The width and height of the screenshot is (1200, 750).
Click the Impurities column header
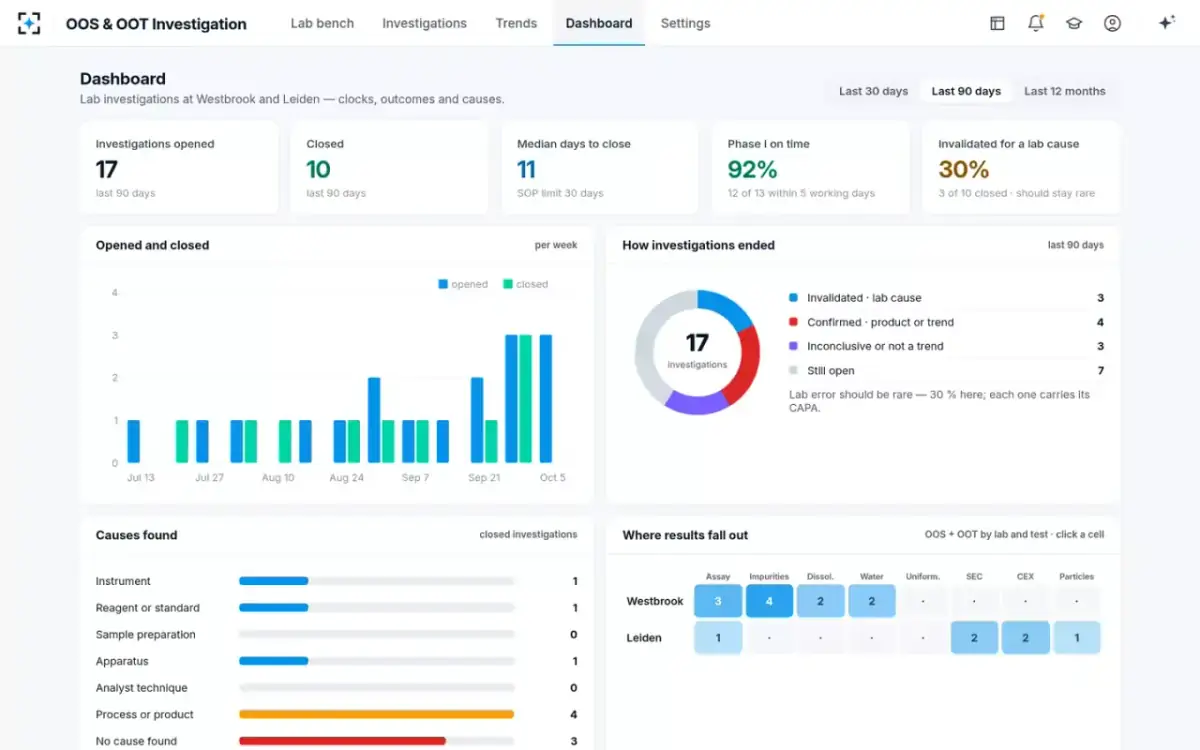(x=769, y=577)
